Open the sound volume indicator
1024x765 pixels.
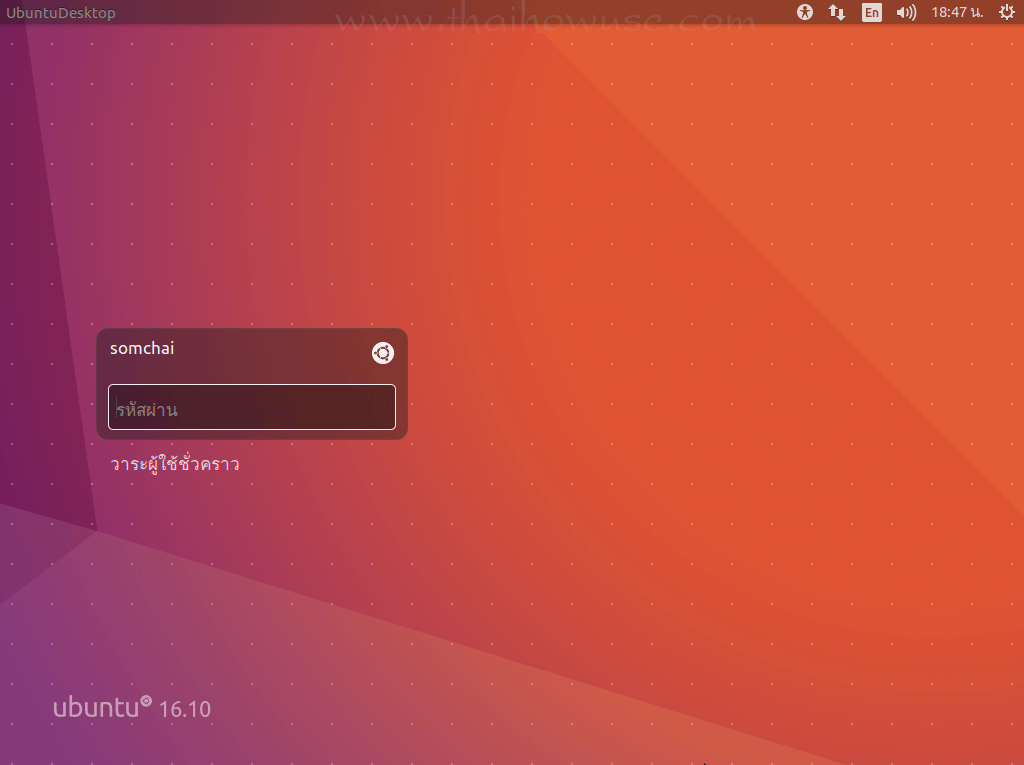tap(906, 12)
